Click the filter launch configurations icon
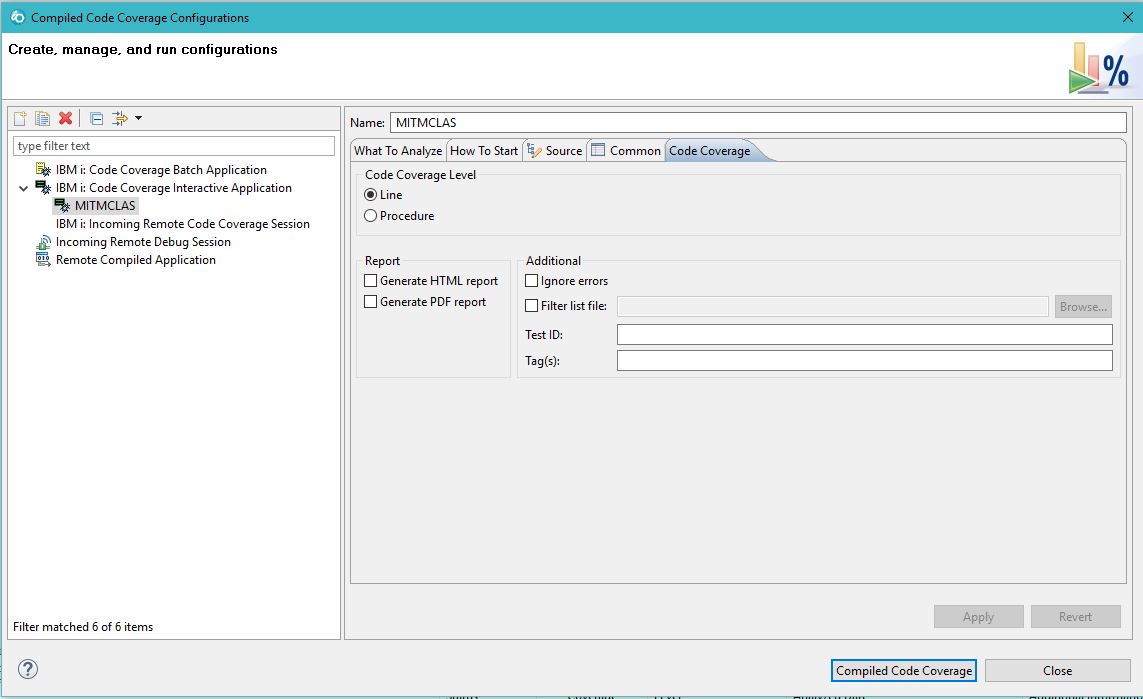1143x699 pixels. [120, 118]
